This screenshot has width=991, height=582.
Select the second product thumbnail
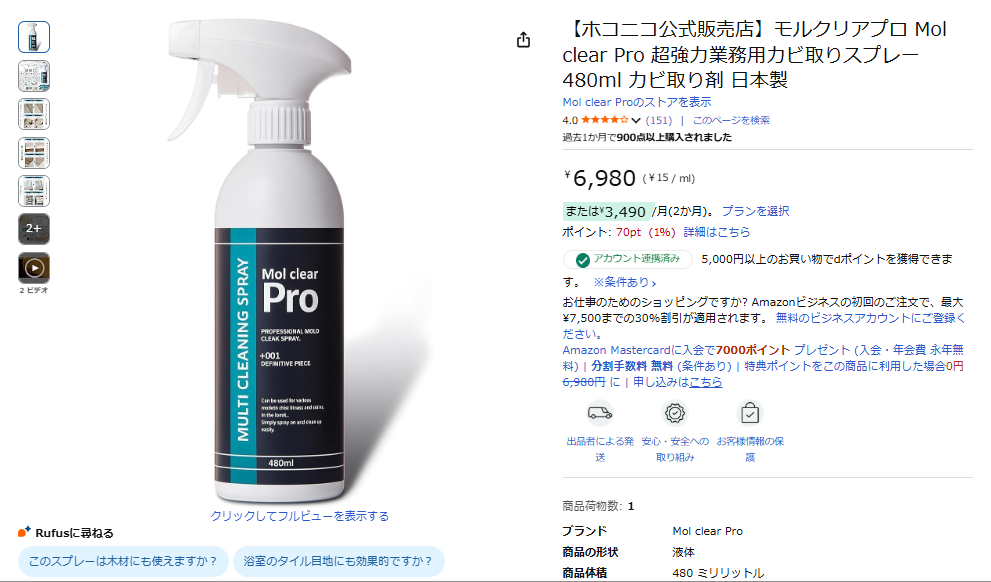[34, 76]
